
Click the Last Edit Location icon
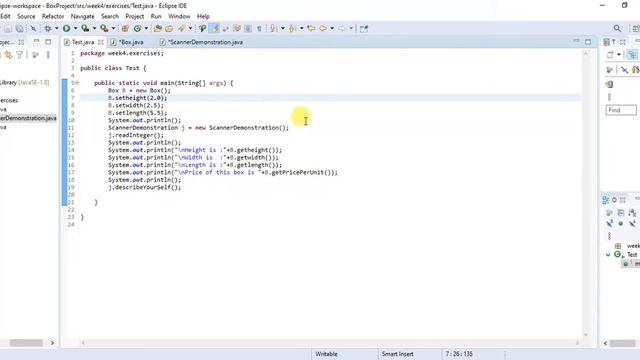click(311, 28)
